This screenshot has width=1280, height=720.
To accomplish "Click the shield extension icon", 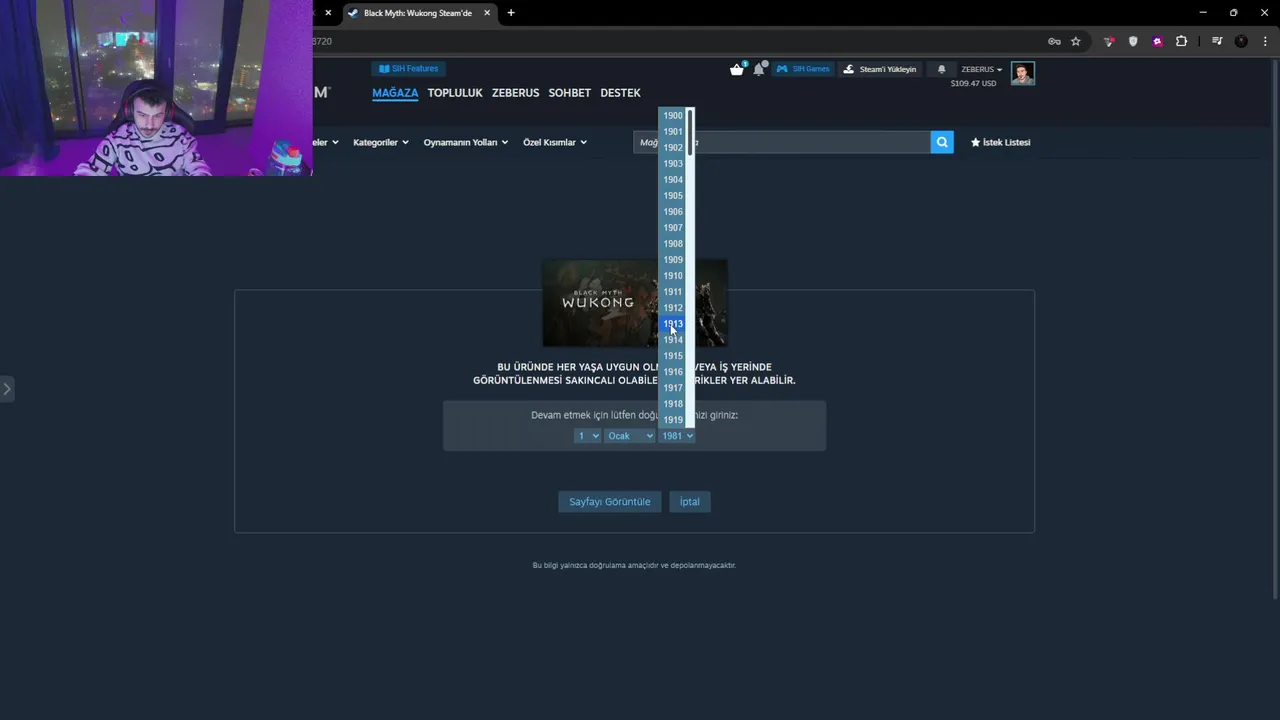I will click(x=1133, y=41).
